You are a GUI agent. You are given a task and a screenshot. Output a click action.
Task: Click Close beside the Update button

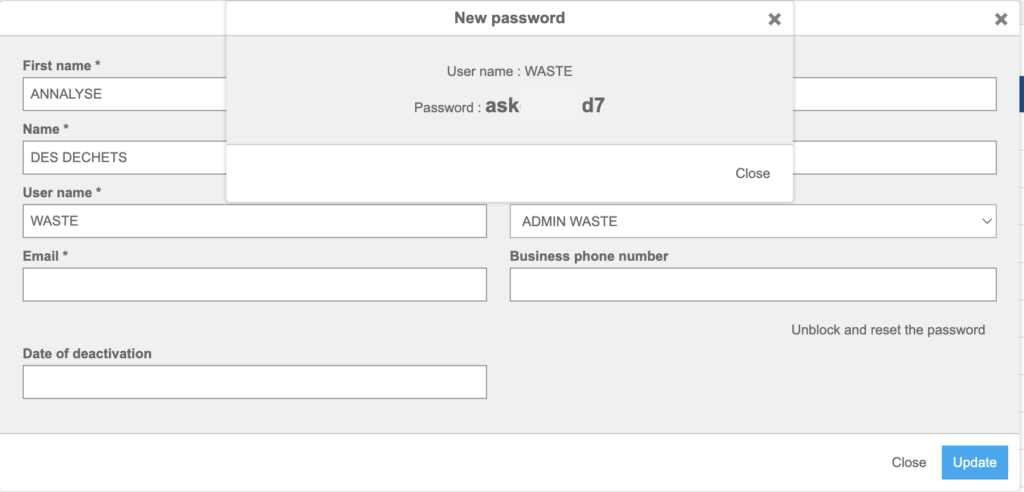pos(908,463)
